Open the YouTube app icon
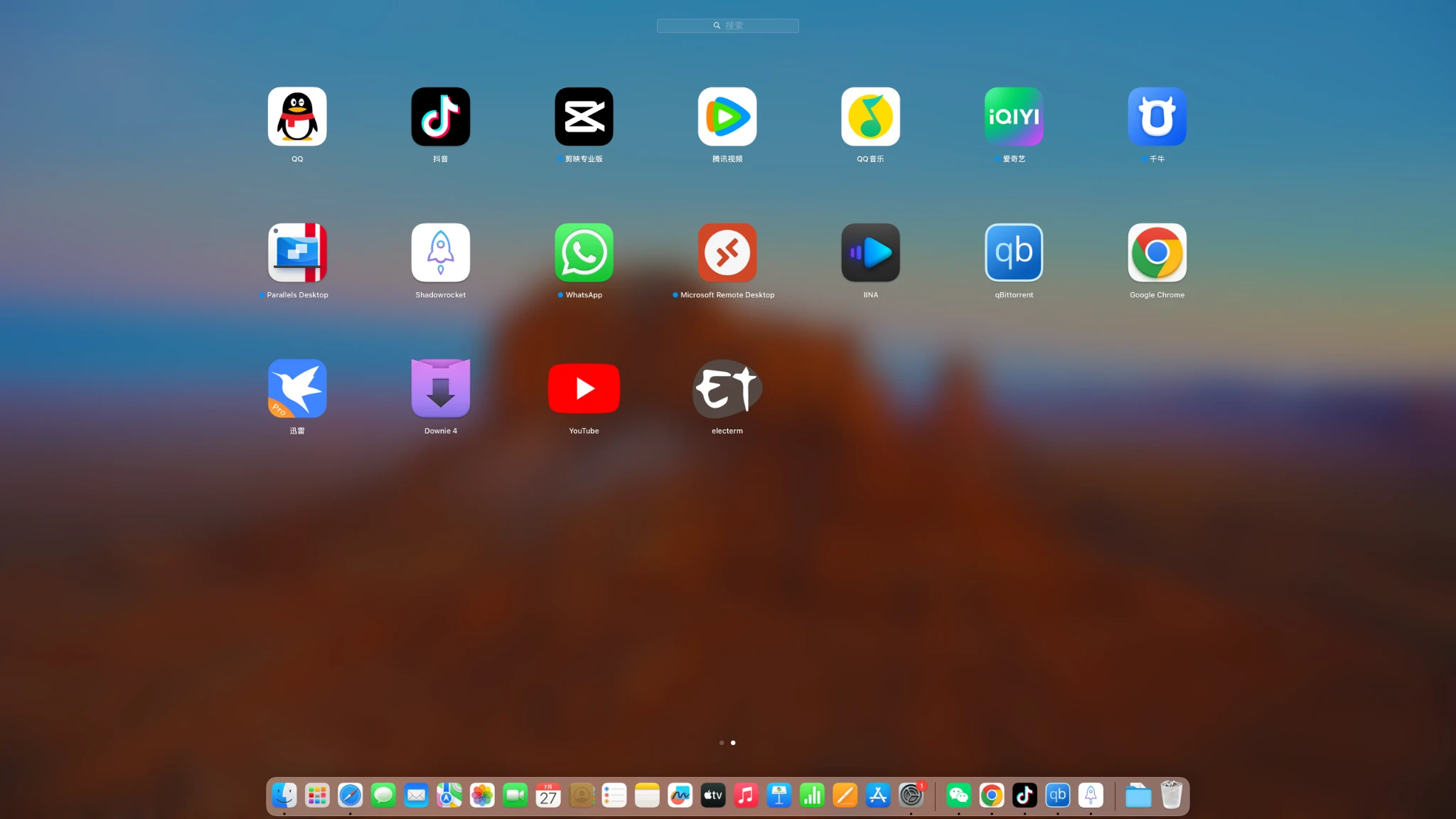Screen dimensions: 1456x819 [x=584, y=388]
